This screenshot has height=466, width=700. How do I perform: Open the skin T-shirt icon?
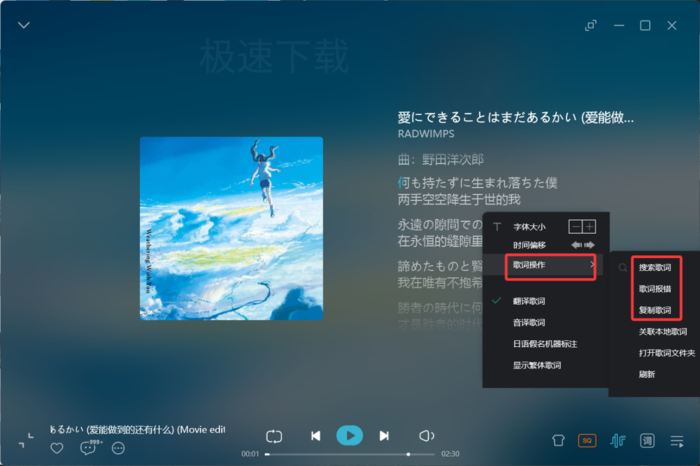click(558, 441)
